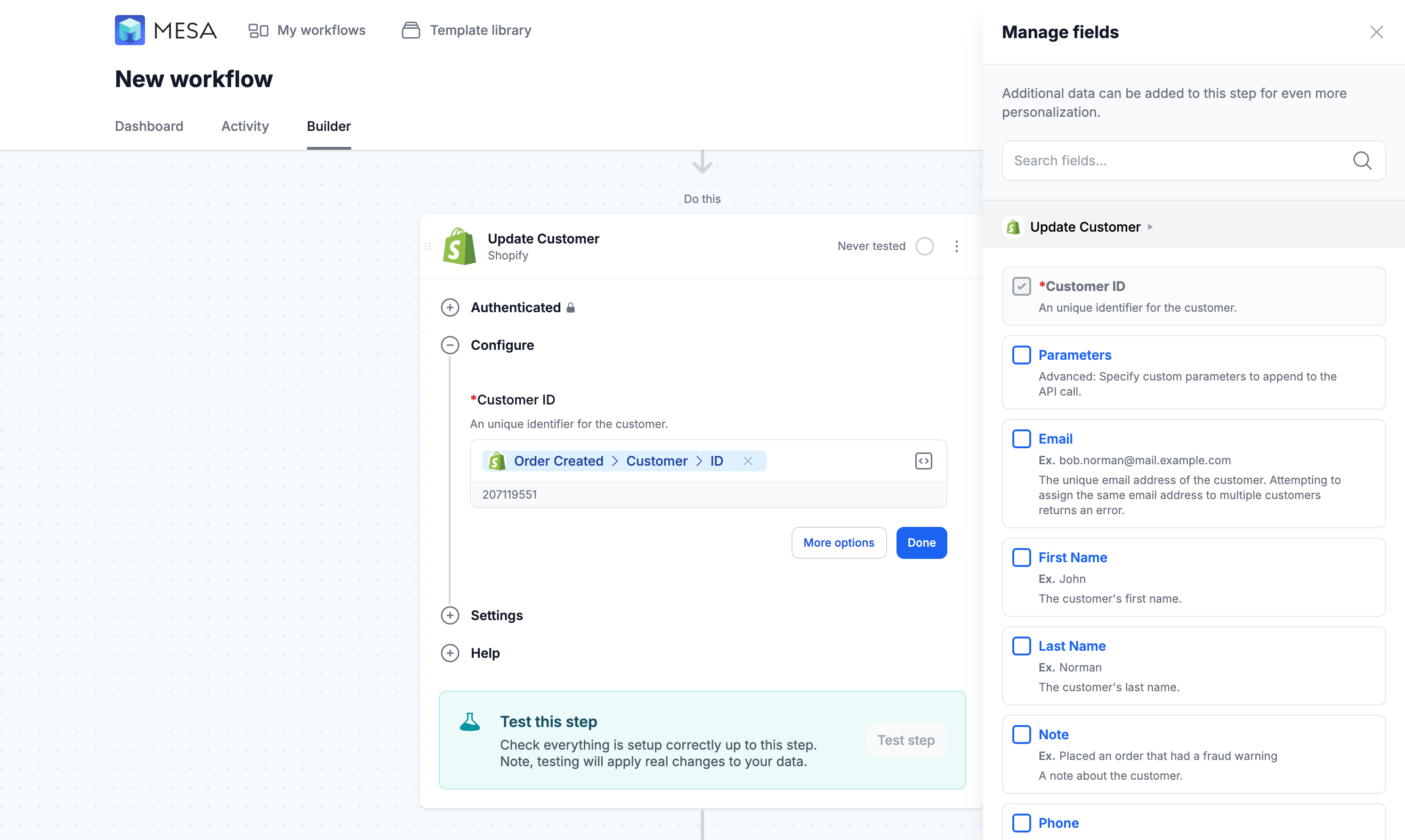Click the Template library box icon
The image size is (1405, 840).
[x=411, y=30]
